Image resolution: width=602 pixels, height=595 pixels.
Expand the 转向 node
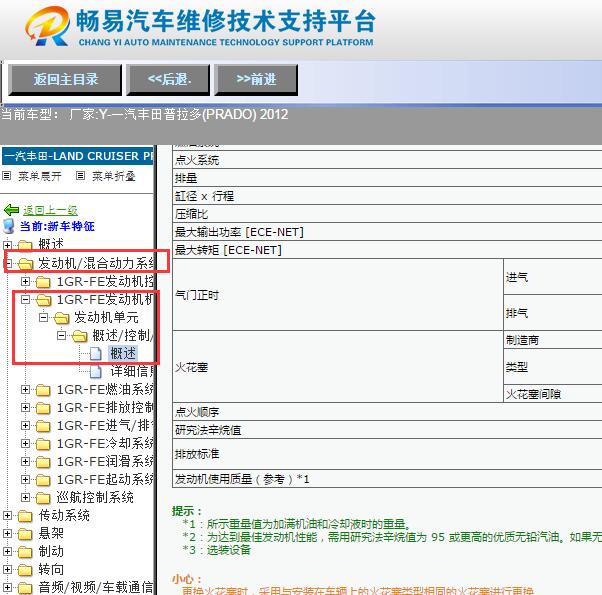[x=7, y=570]
